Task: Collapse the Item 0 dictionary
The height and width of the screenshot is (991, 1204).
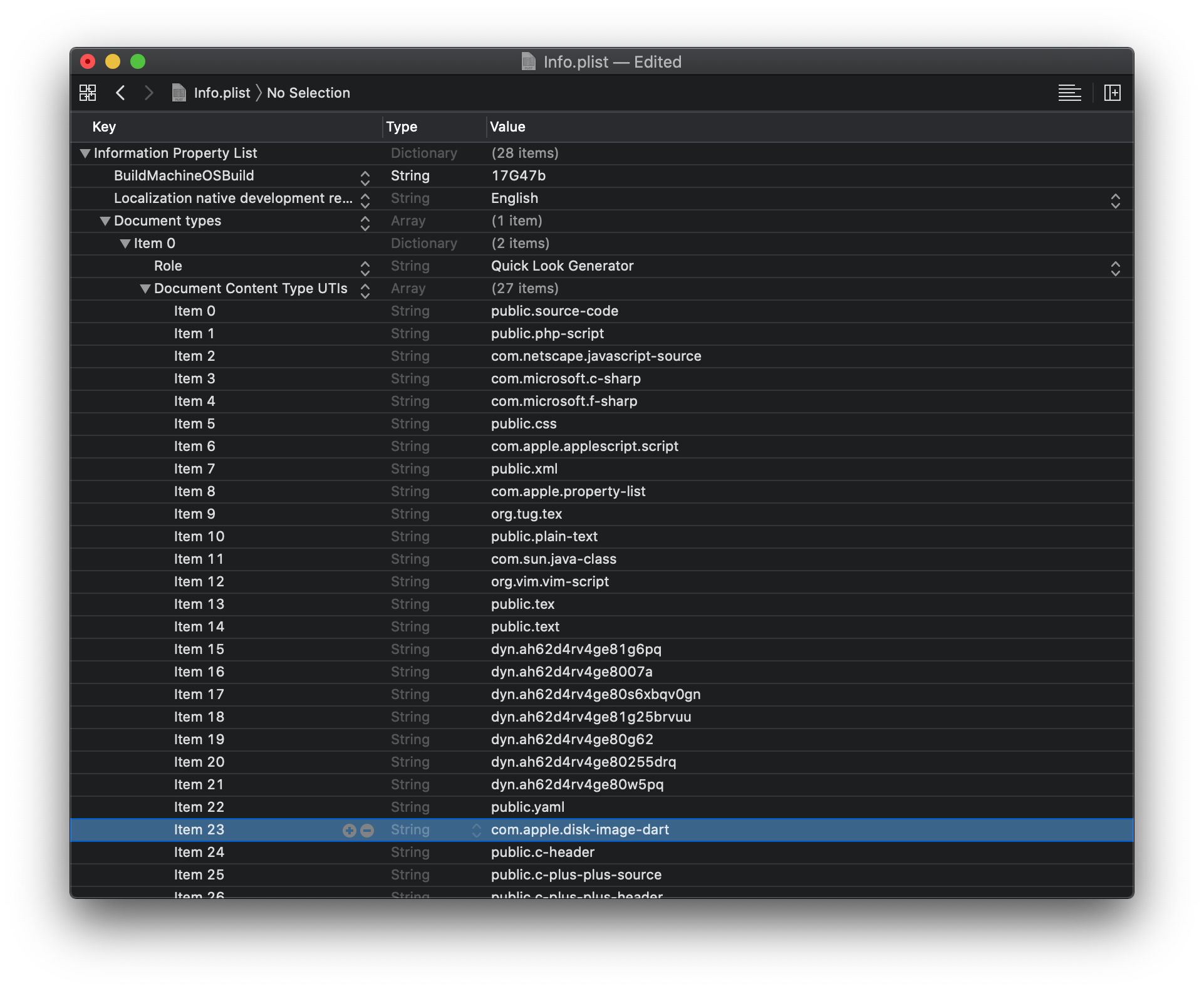Action: point(125,243)
